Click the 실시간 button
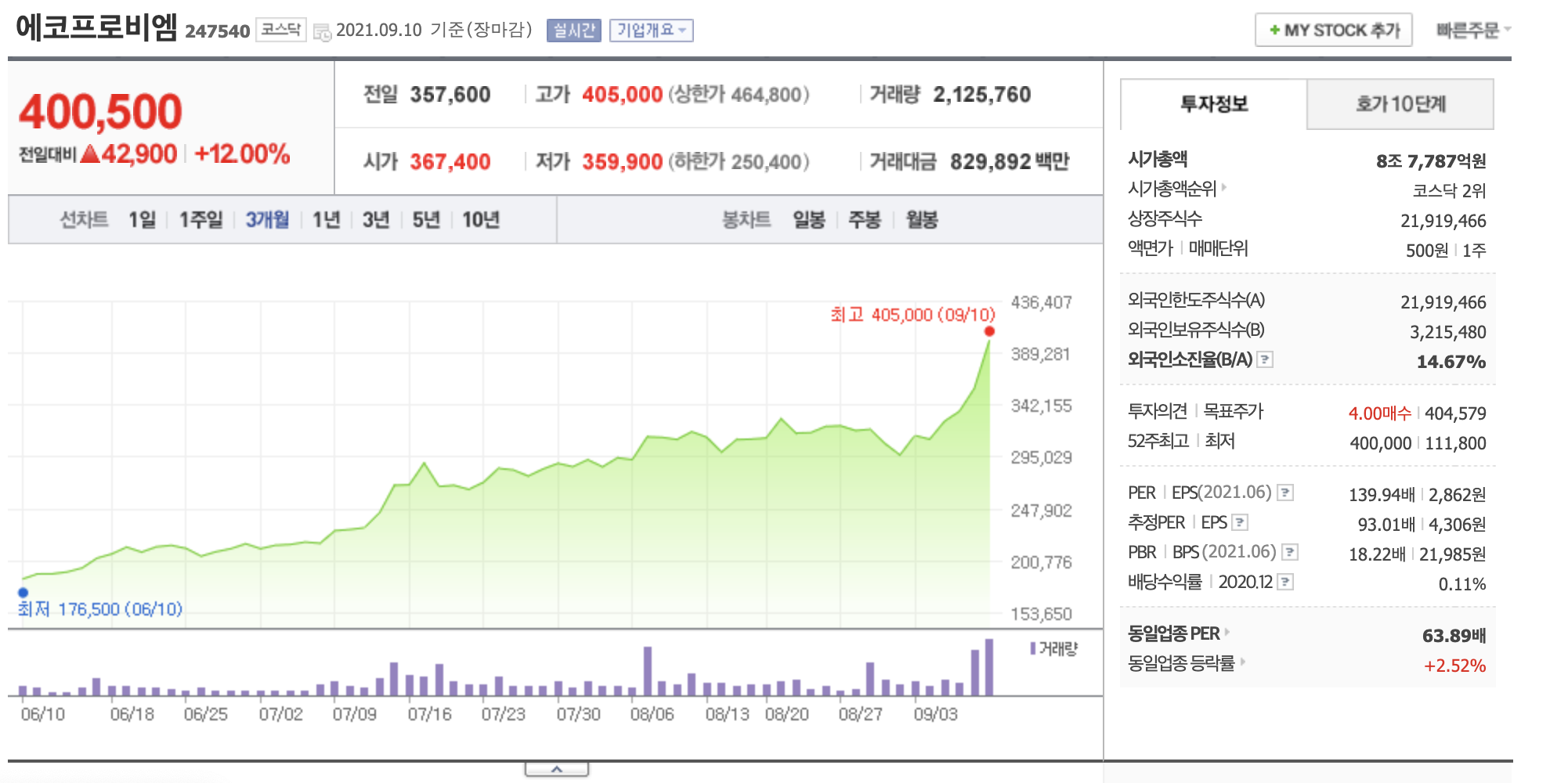This screenshot has height=783, width=1568. coord(573,31)
